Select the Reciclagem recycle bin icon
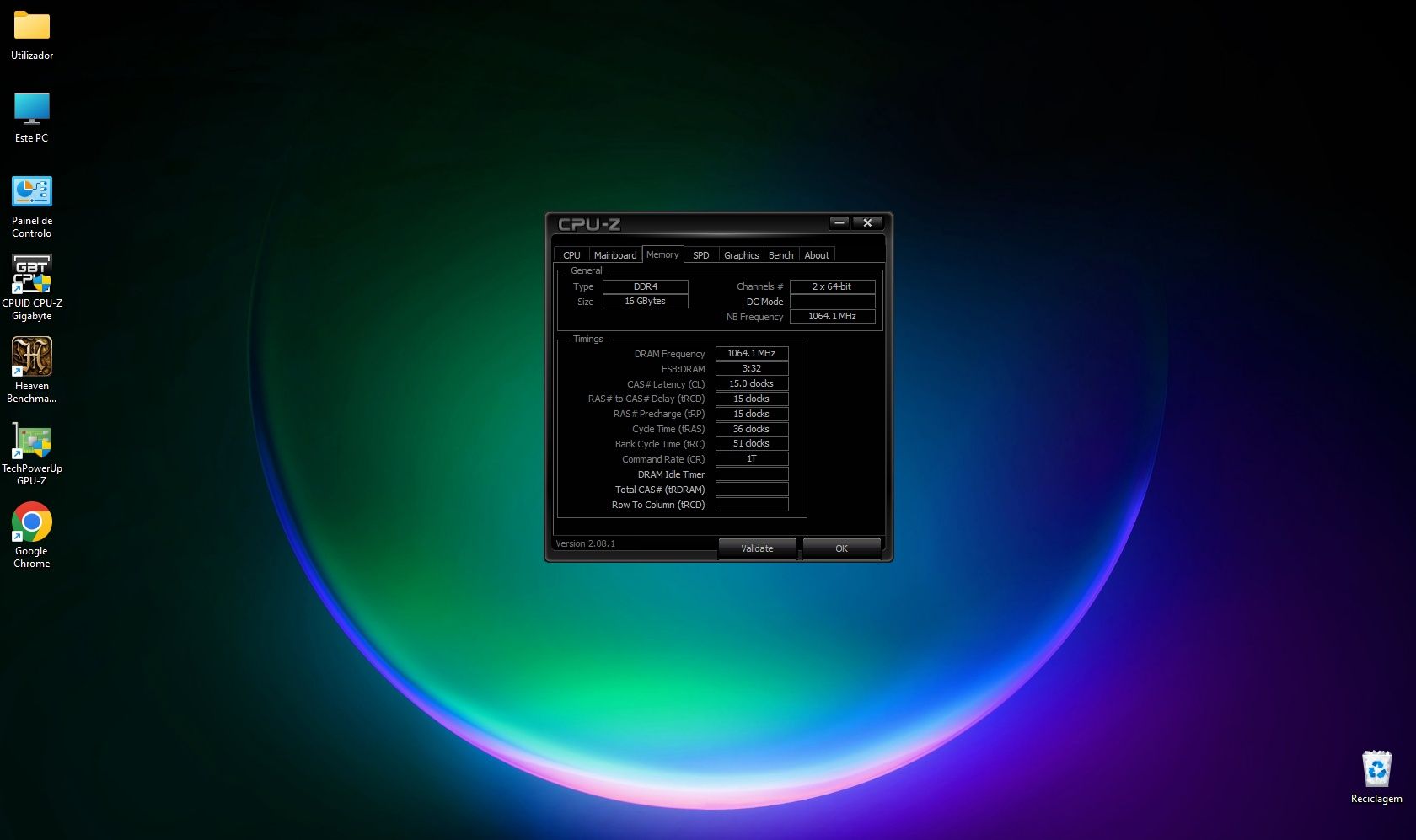Viewport: 1416px width, 840px height. click(x=1376, y=769)
